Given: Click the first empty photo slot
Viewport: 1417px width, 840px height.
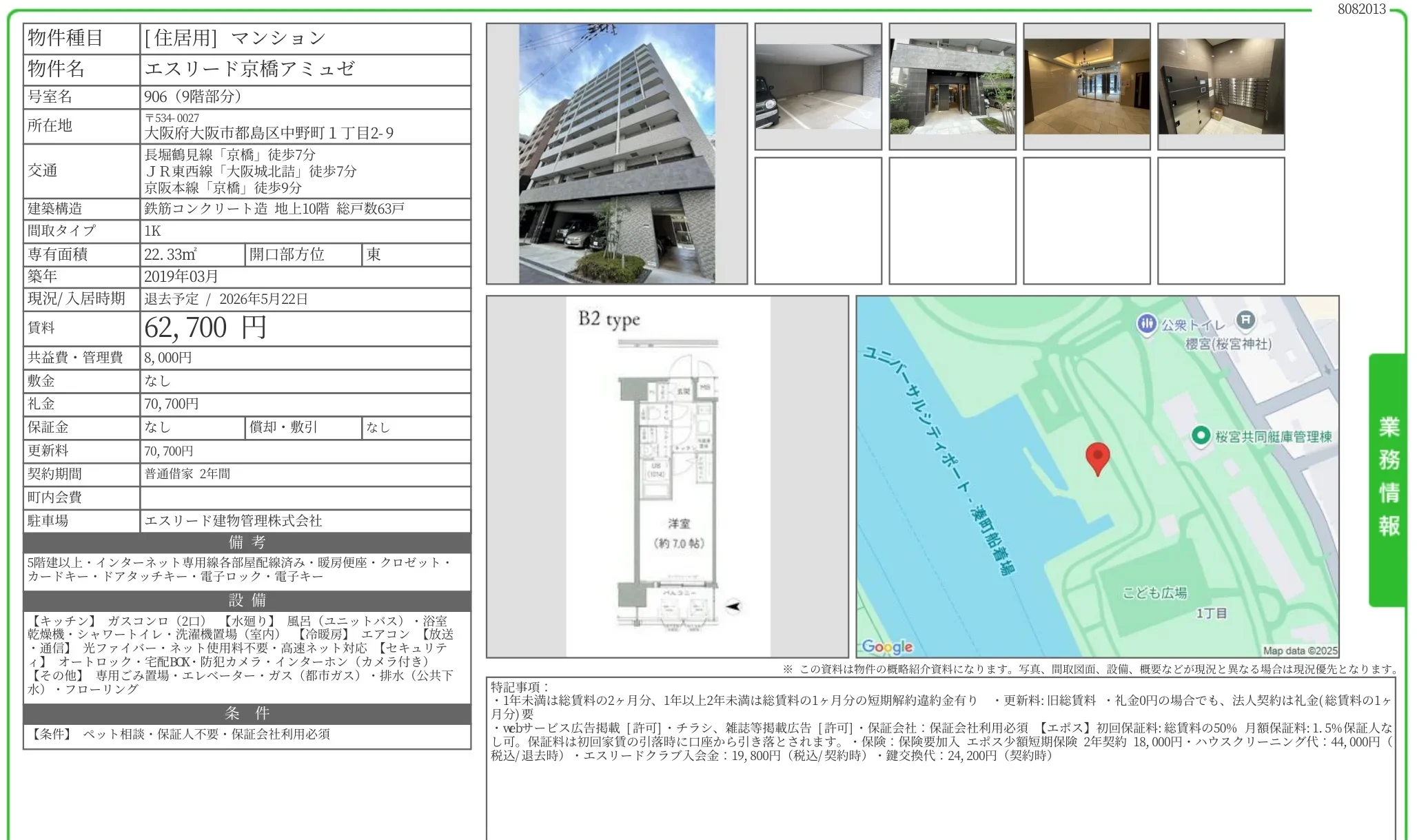Looking at the screenshot, I should 818,221.
